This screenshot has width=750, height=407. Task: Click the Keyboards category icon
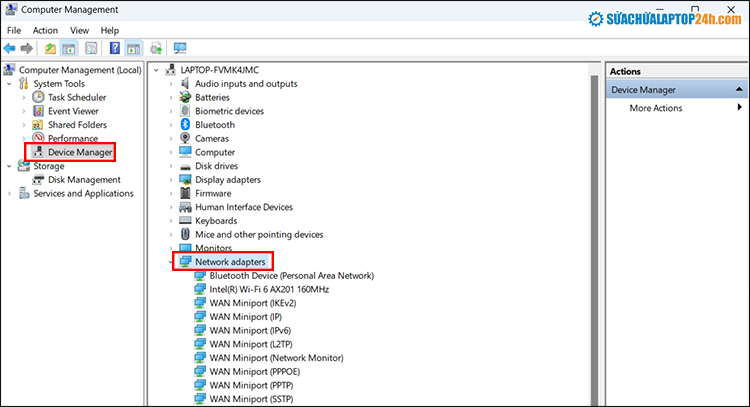pyautogui.click(x=185, y=220)
